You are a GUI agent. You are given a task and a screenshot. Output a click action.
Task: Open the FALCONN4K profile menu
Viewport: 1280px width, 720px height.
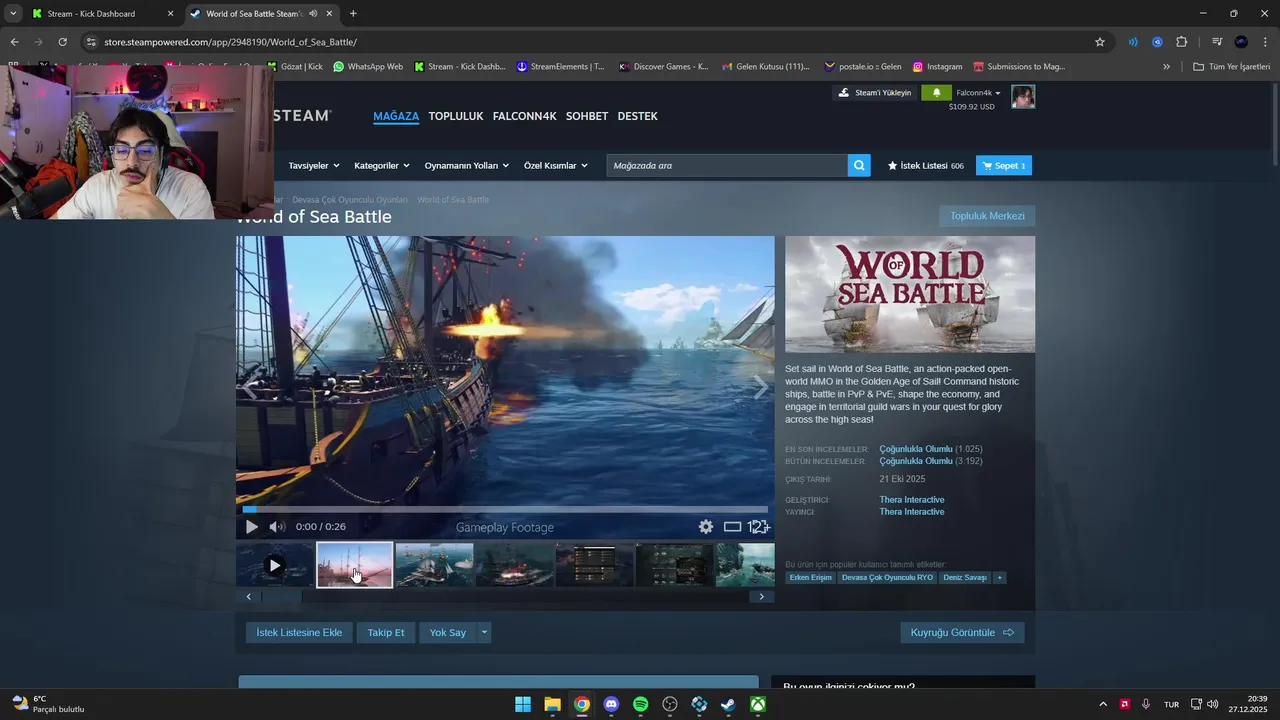524,116
